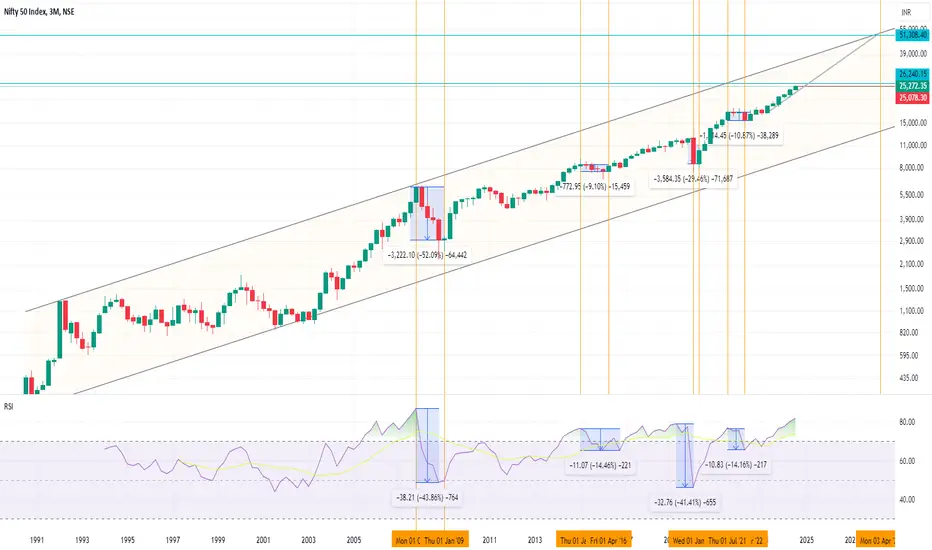Screen dimensions: 932x550
Task: Click the RSI indicator label
Action: [x=8, y=407]
